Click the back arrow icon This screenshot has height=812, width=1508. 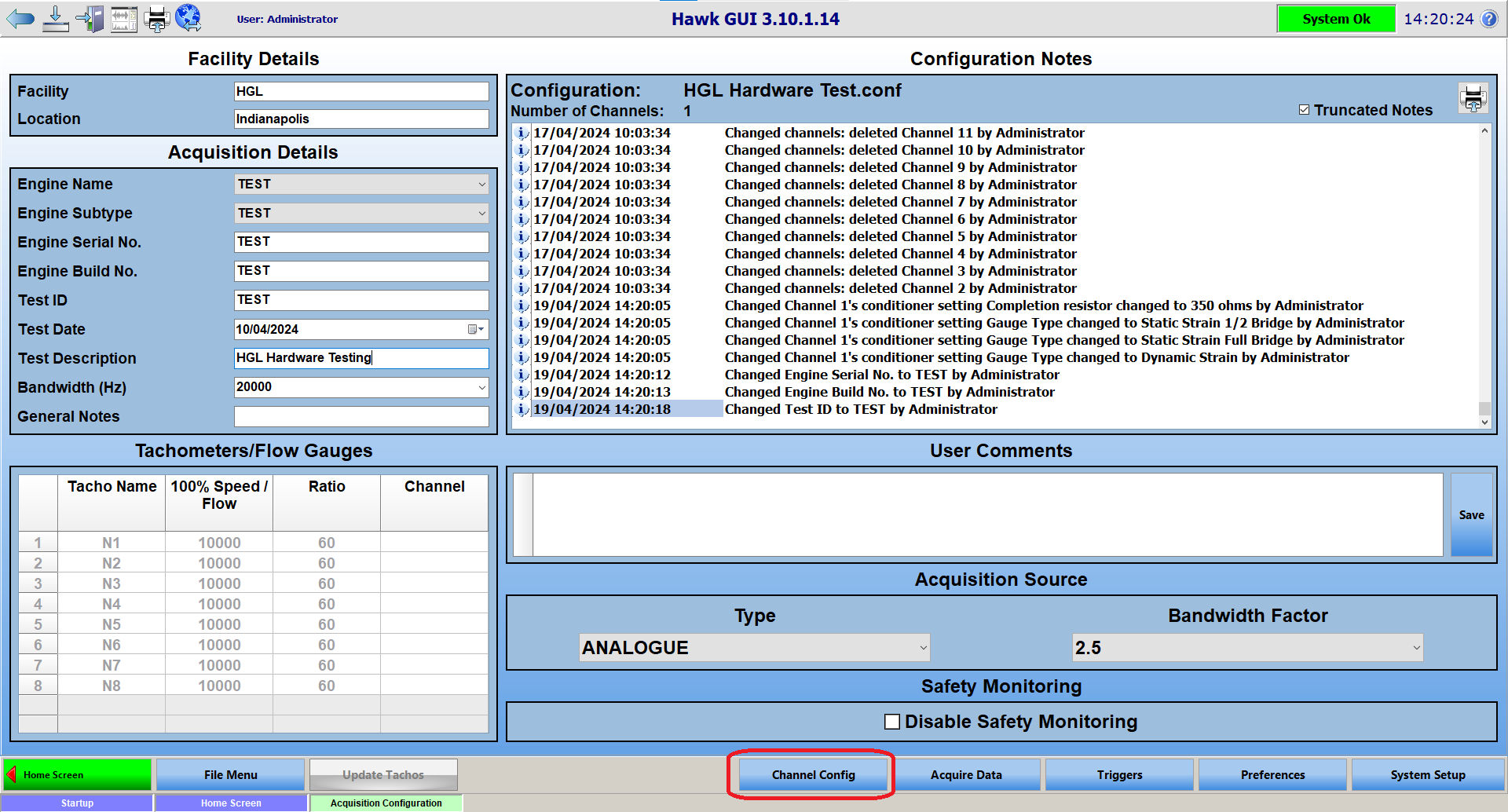(x=20, y=19)
